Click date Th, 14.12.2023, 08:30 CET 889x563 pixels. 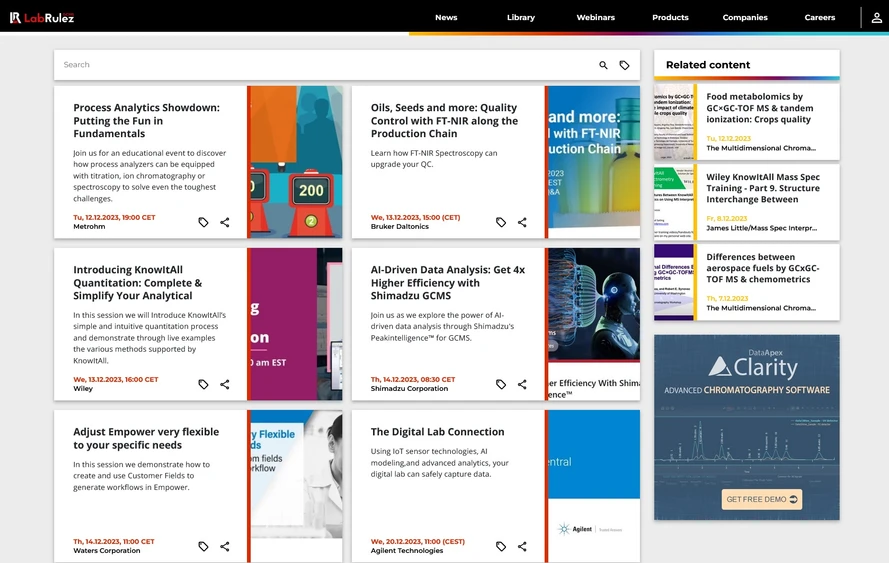tap(413, 379)
